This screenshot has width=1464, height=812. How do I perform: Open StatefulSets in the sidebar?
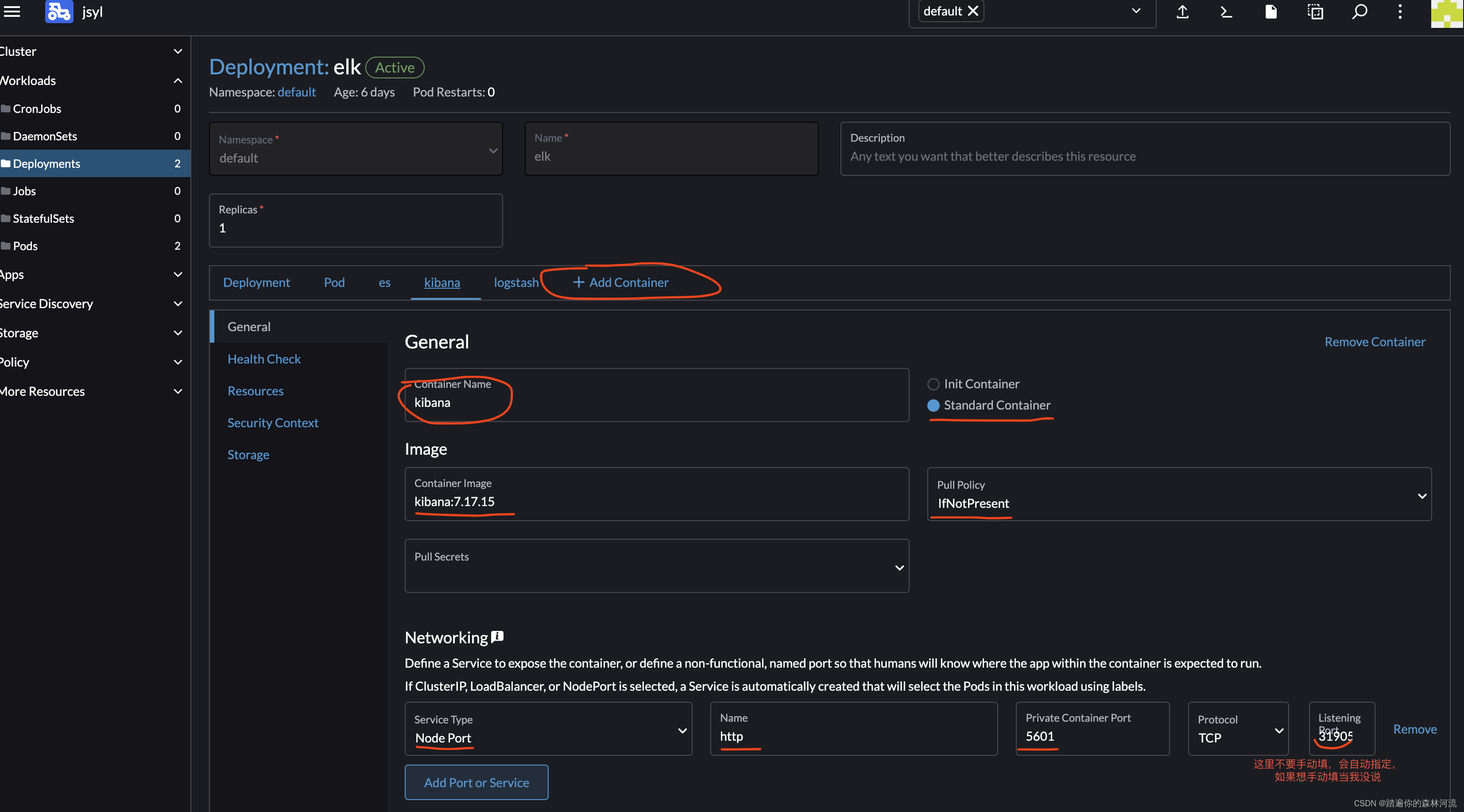point(95,218)
